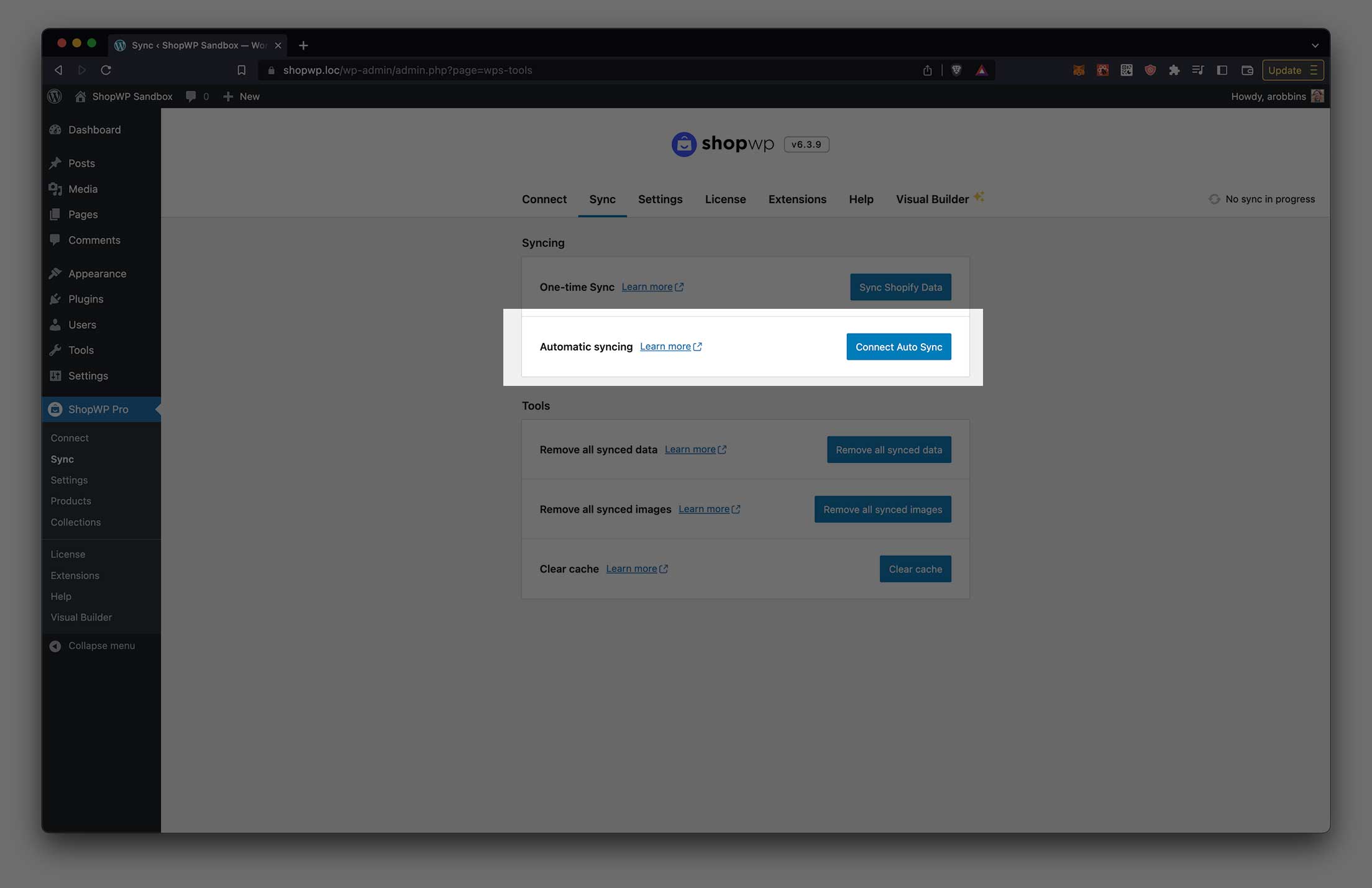Open Howdy, arobbins profile menu
The image size is (1372, 888).
pyautogui.click(x=1277, y=96)
